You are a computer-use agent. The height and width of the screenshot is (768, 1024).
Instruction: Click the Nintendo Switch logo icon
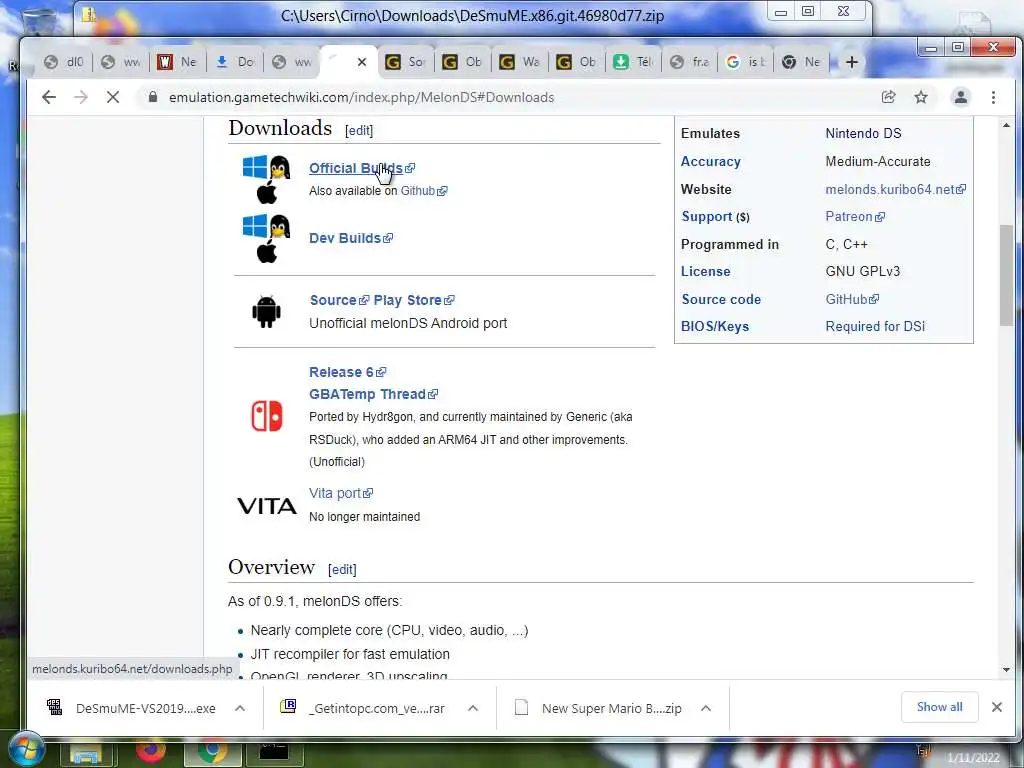pos(266,416)
